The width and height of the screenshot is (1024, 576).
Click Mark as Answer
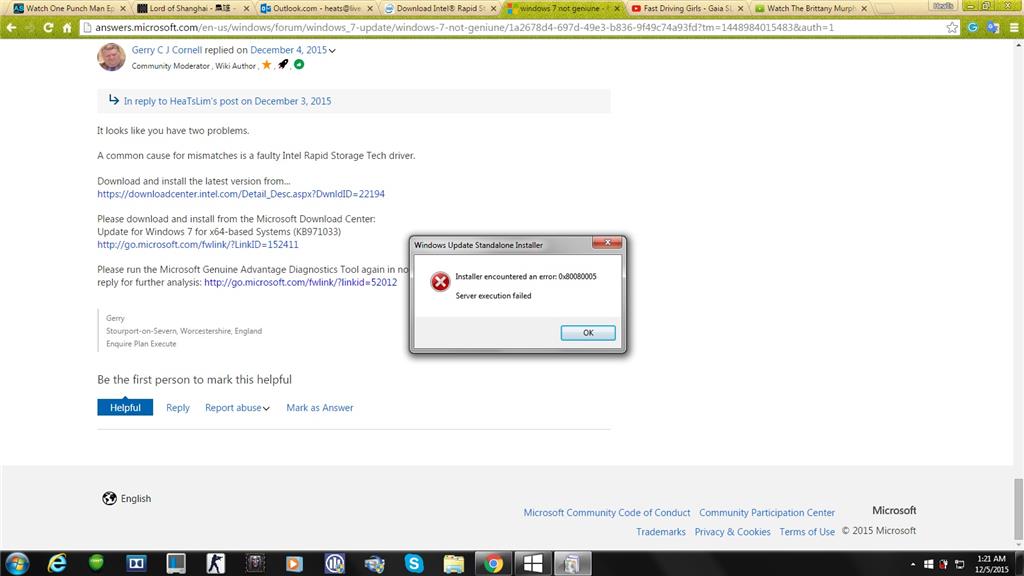click(319, 408)
